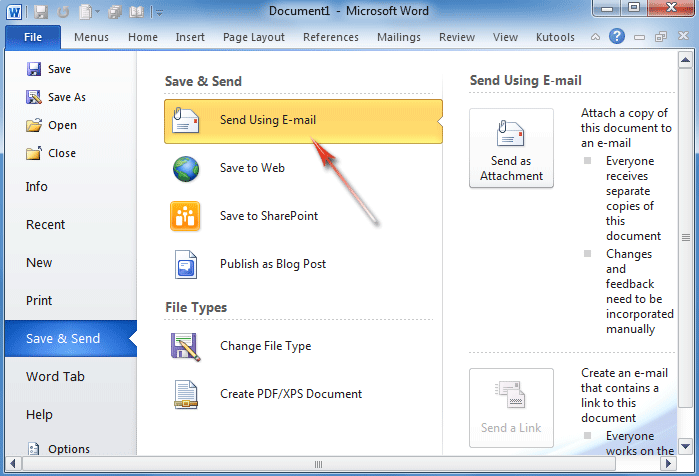
Task: Select the Save & Send section
Action: [x=71, y=338]
